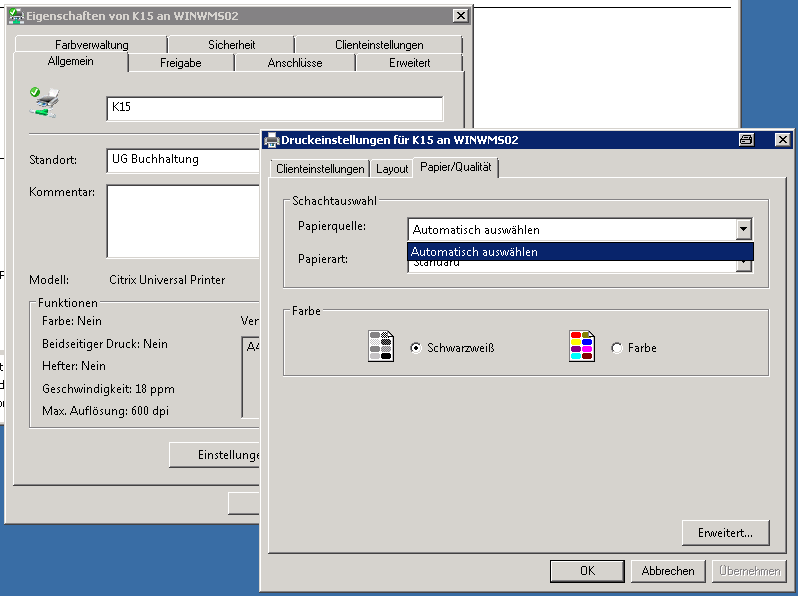Viewport: 798px width, 596px height.
Task: Open the Clienteinstellungen tab in Druckeinstellungen
Action: pos(320,169)
